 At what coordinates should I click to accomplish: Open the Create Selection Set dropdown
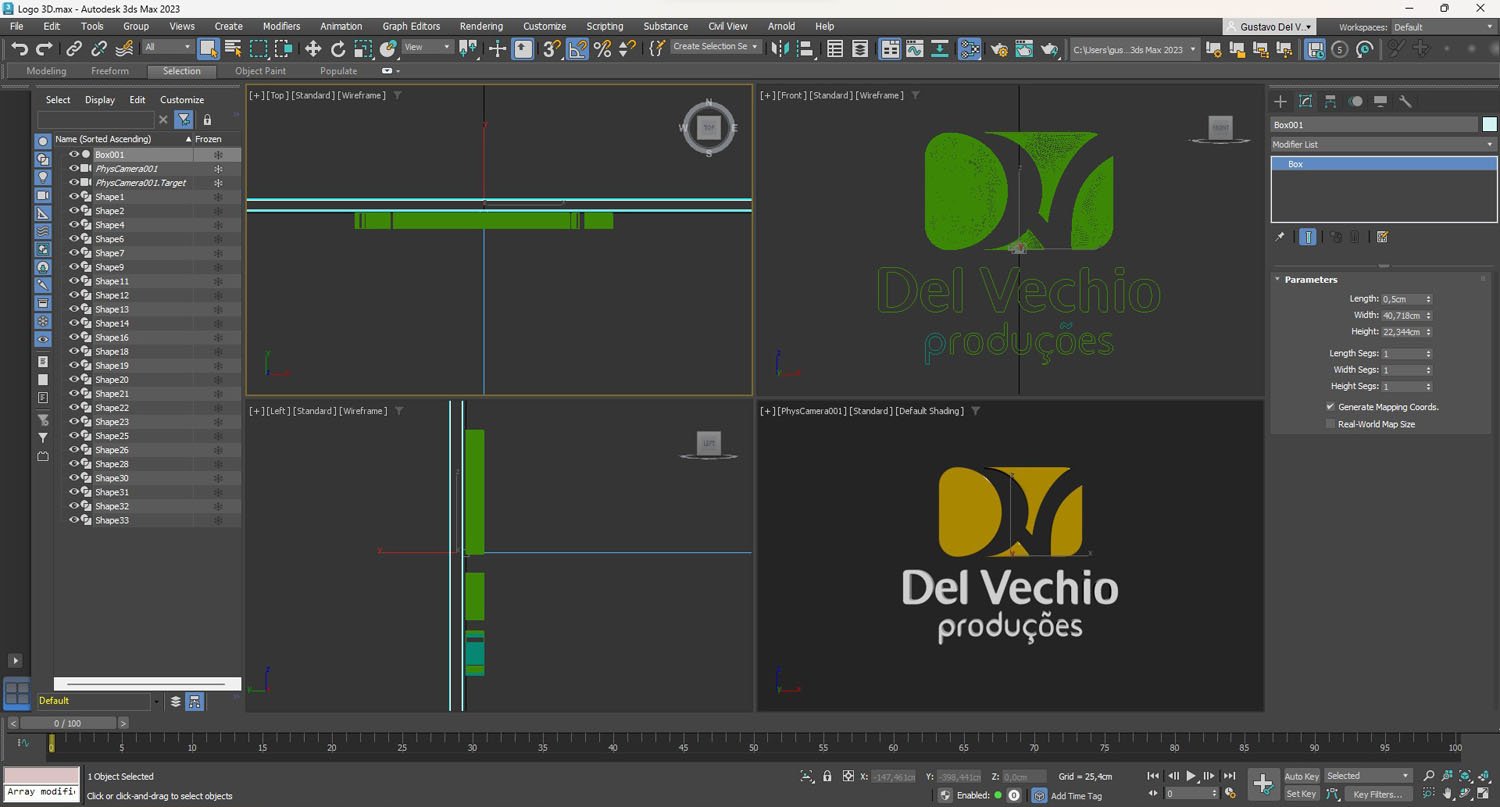(715, 47)
